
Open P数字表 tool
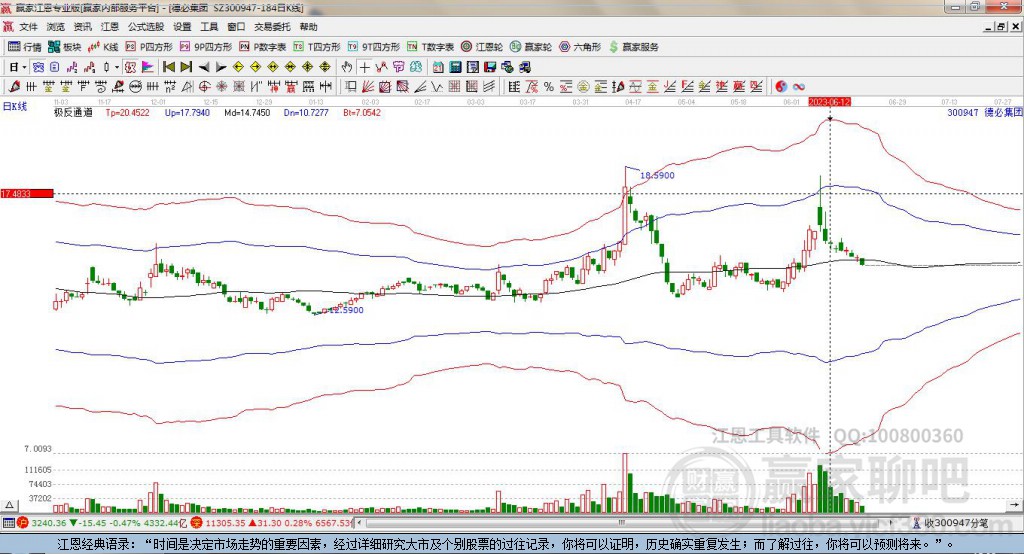tap(263, 47)
